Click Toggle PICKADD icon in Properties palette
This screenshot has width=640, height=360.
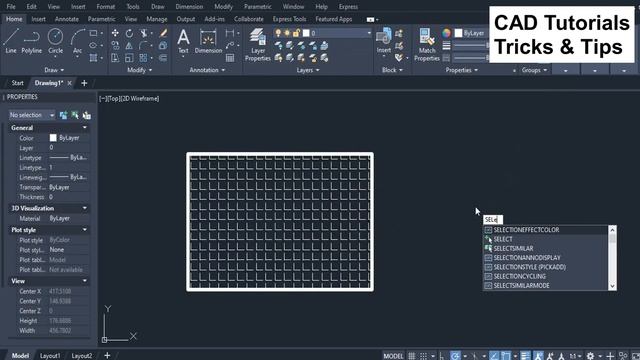pyautogui.click(x=63, y=116)
